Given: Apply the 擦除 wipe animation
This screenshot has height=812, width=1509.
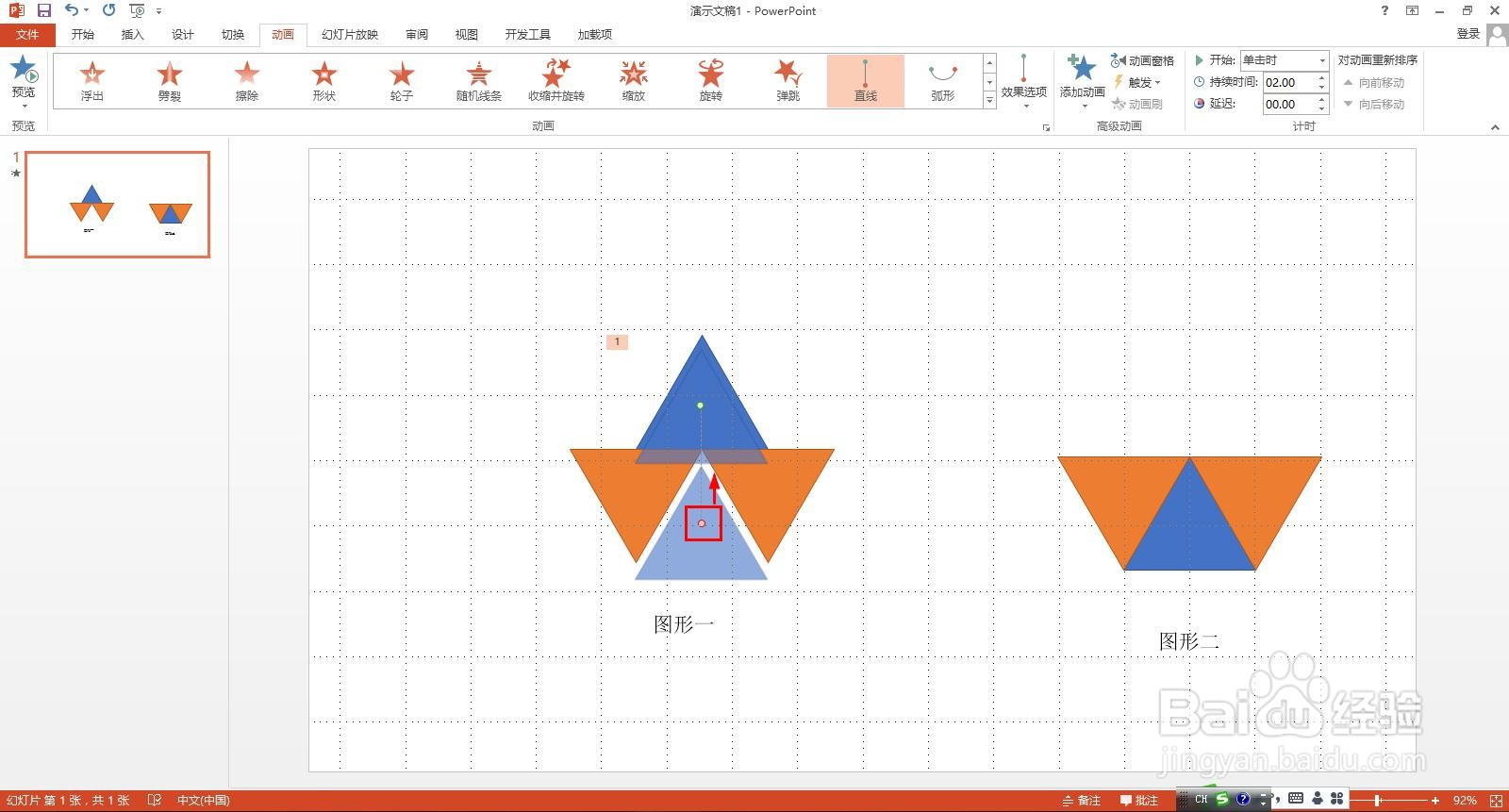Looking at the screenshot, I should pyautogui.click(x=247, y=80).
